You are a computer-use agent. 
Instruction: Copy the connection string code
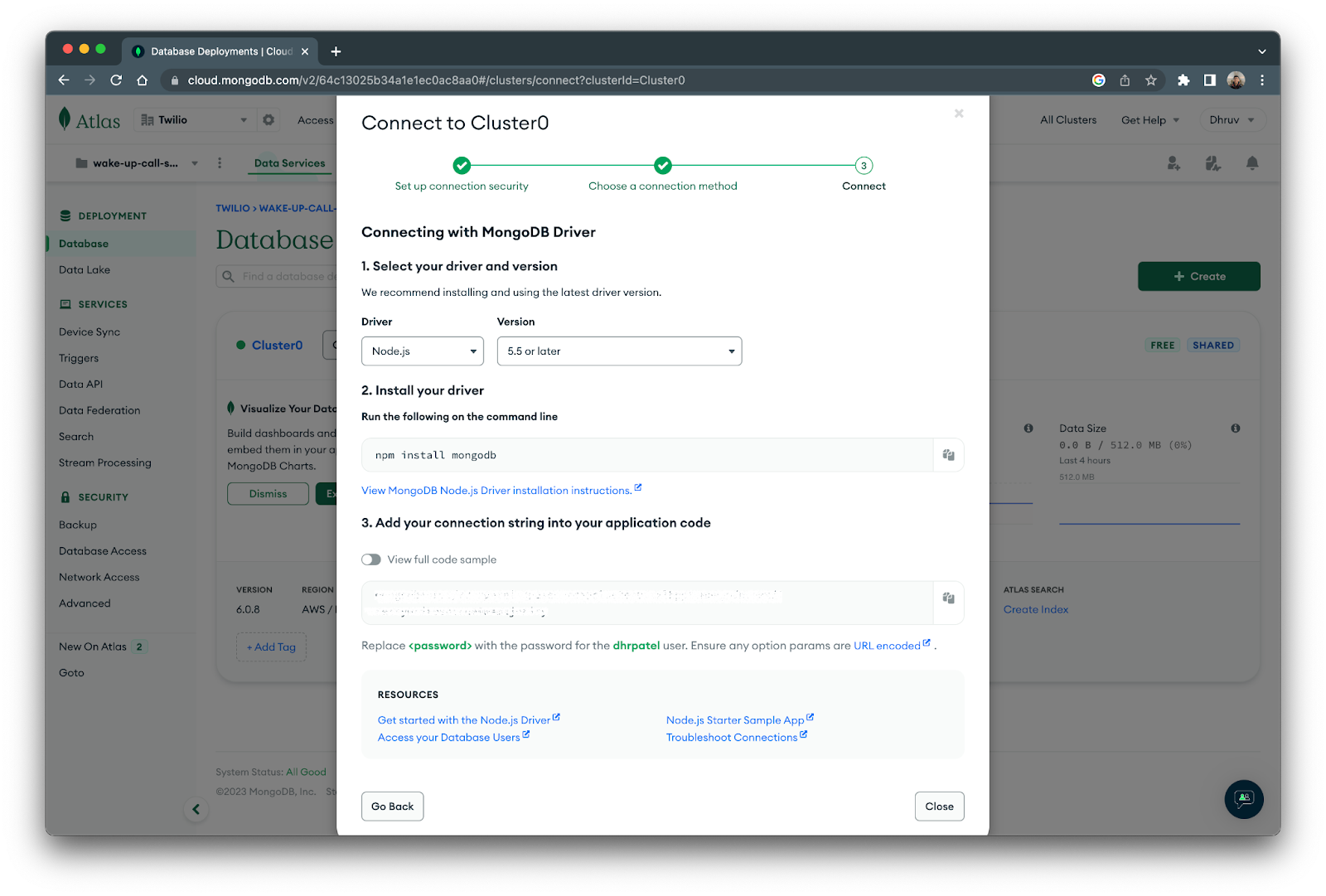[948, 598]
